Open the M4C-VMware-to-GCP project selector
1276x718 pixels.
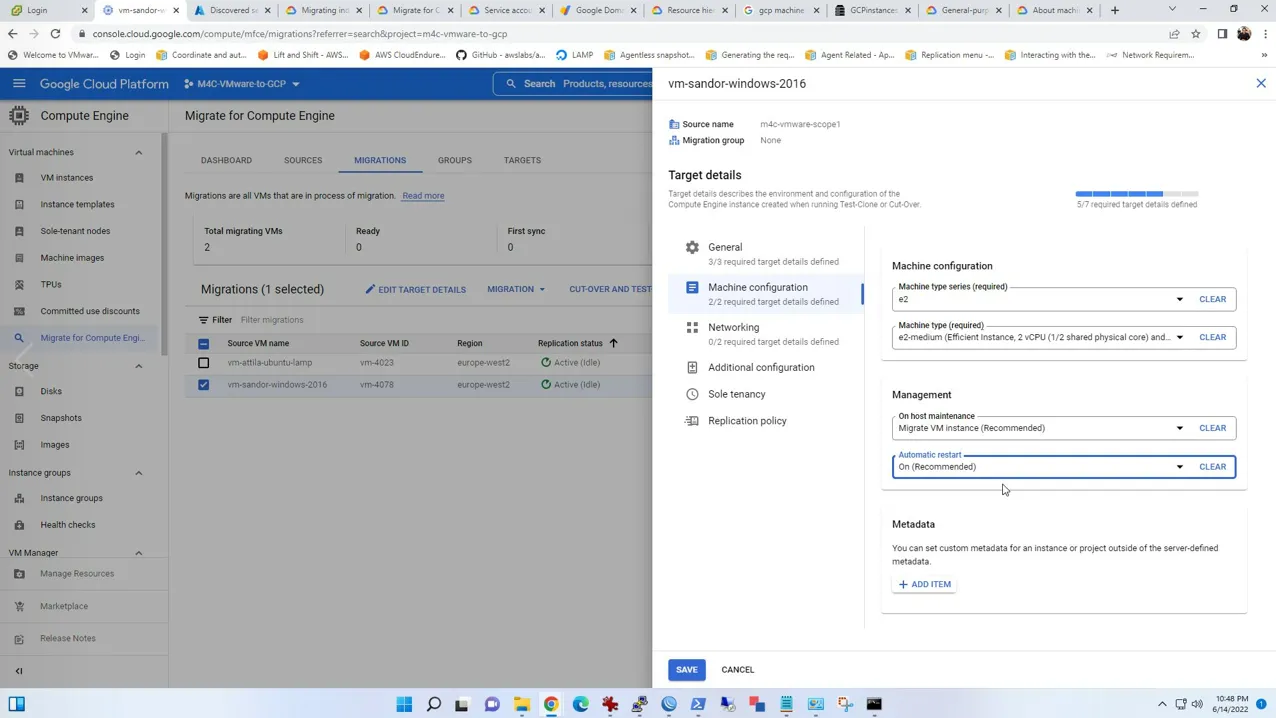[242, 84]
